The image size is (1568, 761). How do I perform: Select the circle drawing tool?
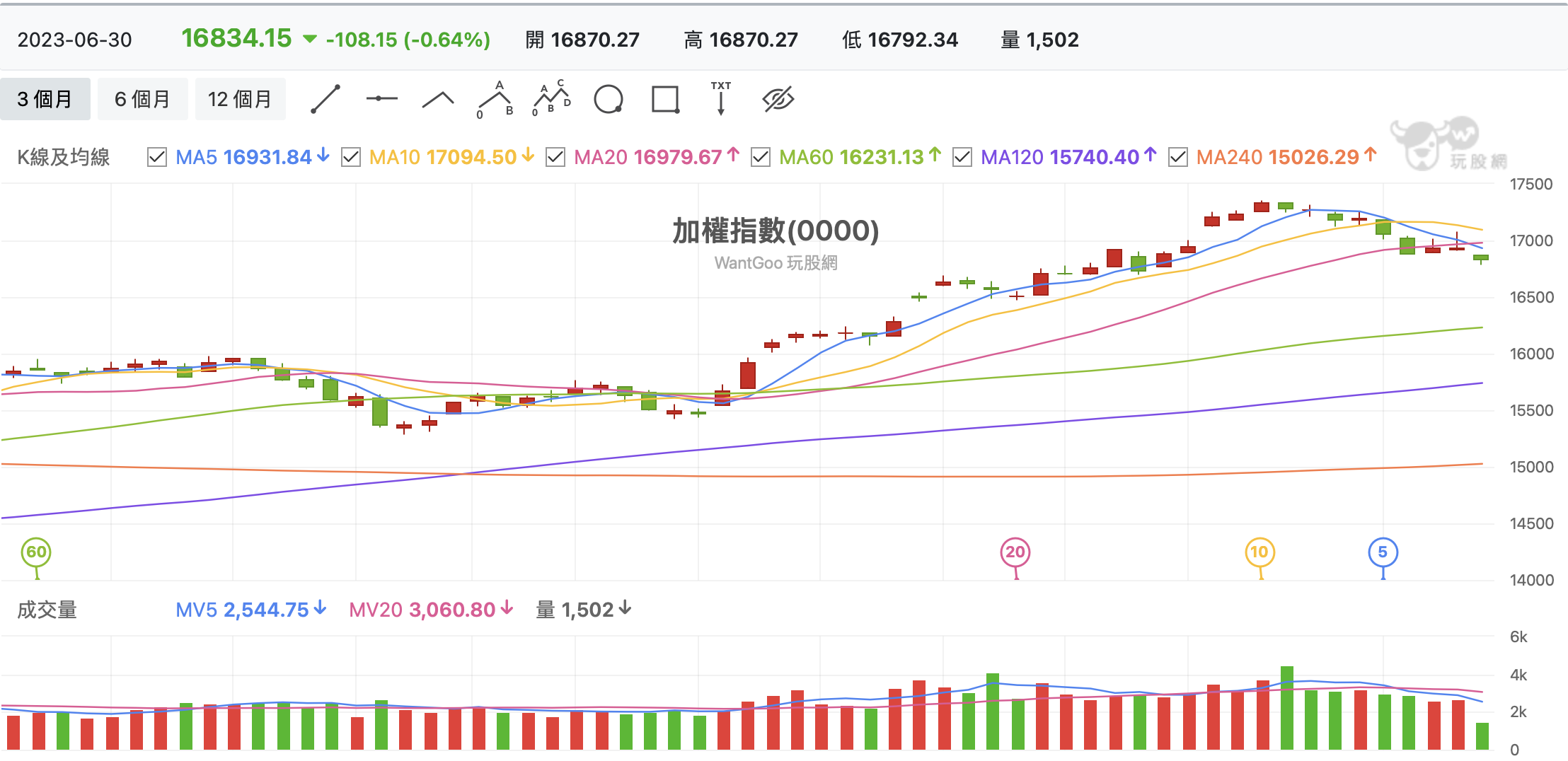(x=609, y=99)
